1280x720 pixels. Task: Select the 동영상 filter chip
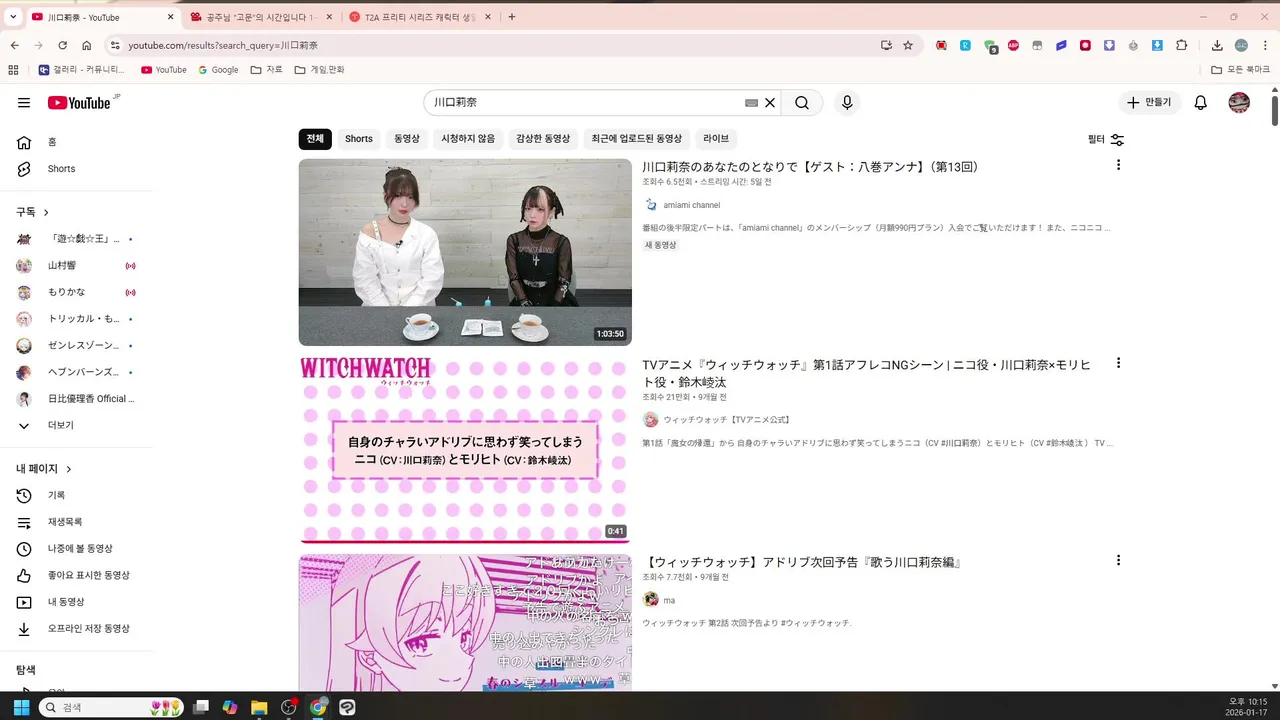pyautogui.click(x=407, y=139)
